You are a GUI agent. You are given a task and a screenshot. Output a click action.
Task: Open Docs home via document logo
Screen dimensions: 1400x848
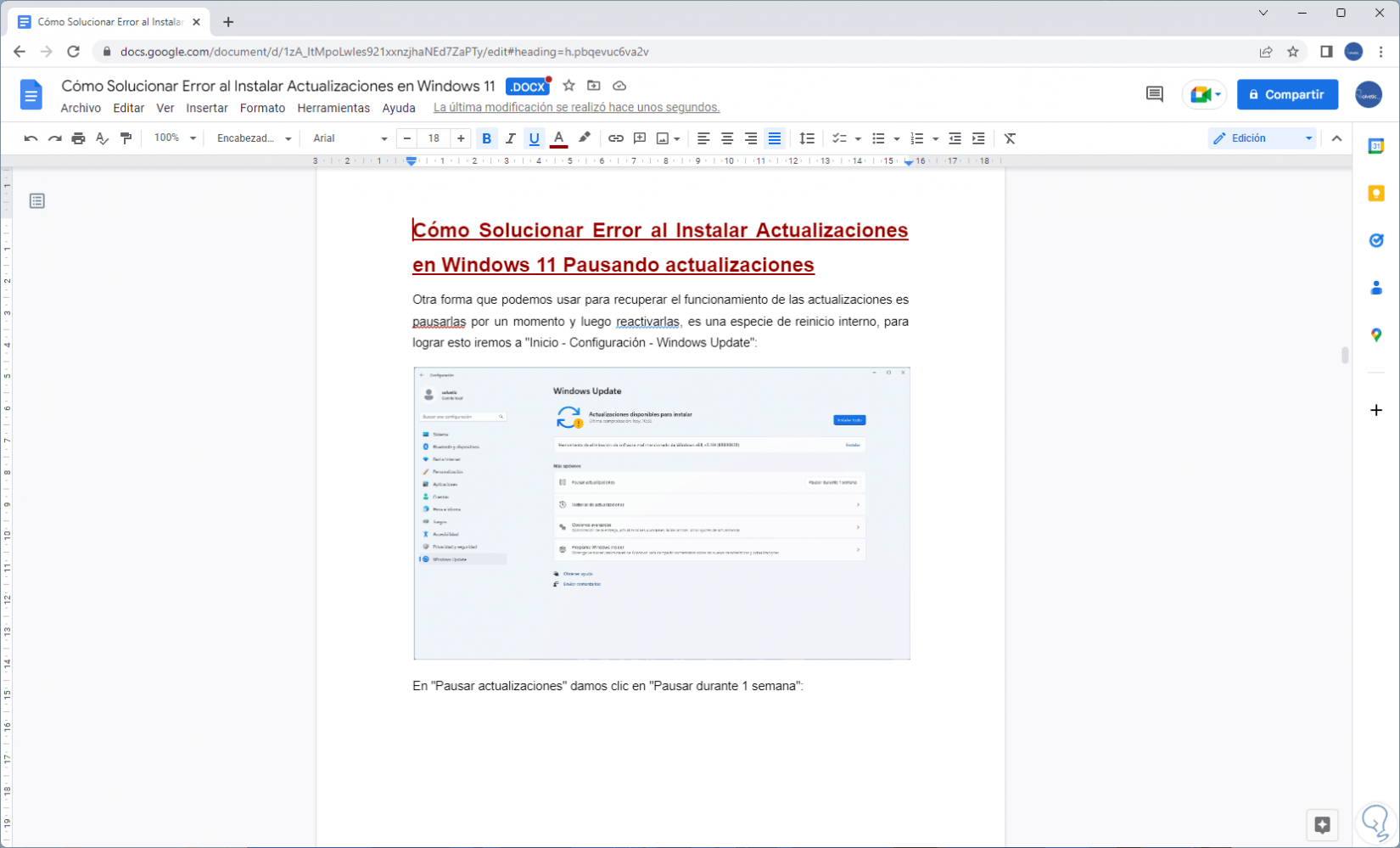tap(31, 94)
